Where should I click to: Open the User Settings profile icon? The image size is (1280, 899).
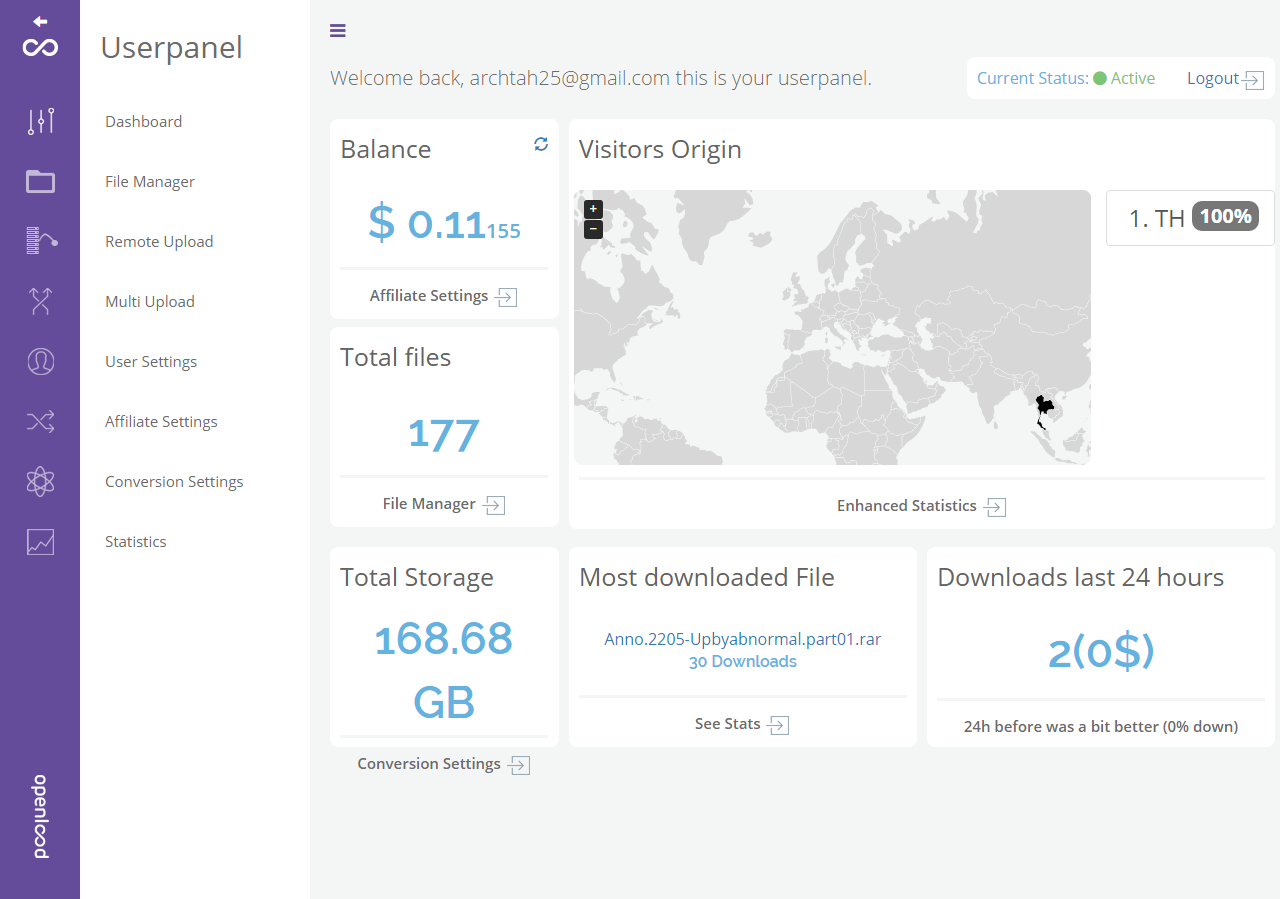pyautogui.click(x=40, y=361)
